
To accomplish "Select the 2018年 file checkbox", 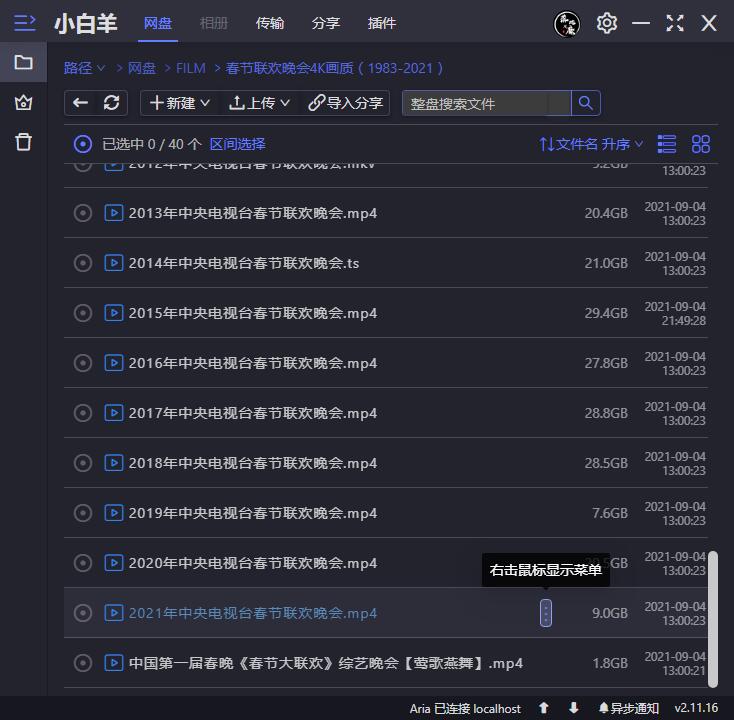I will point(83,463).
